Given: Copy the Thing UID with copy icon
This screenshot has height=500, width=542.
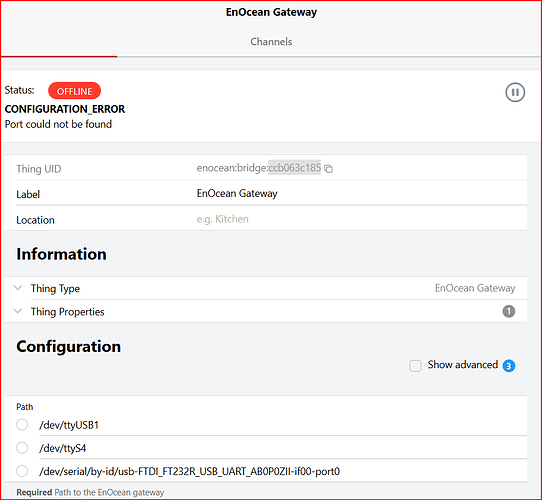Looking at the screenshot, I should [x=328, y=169].
